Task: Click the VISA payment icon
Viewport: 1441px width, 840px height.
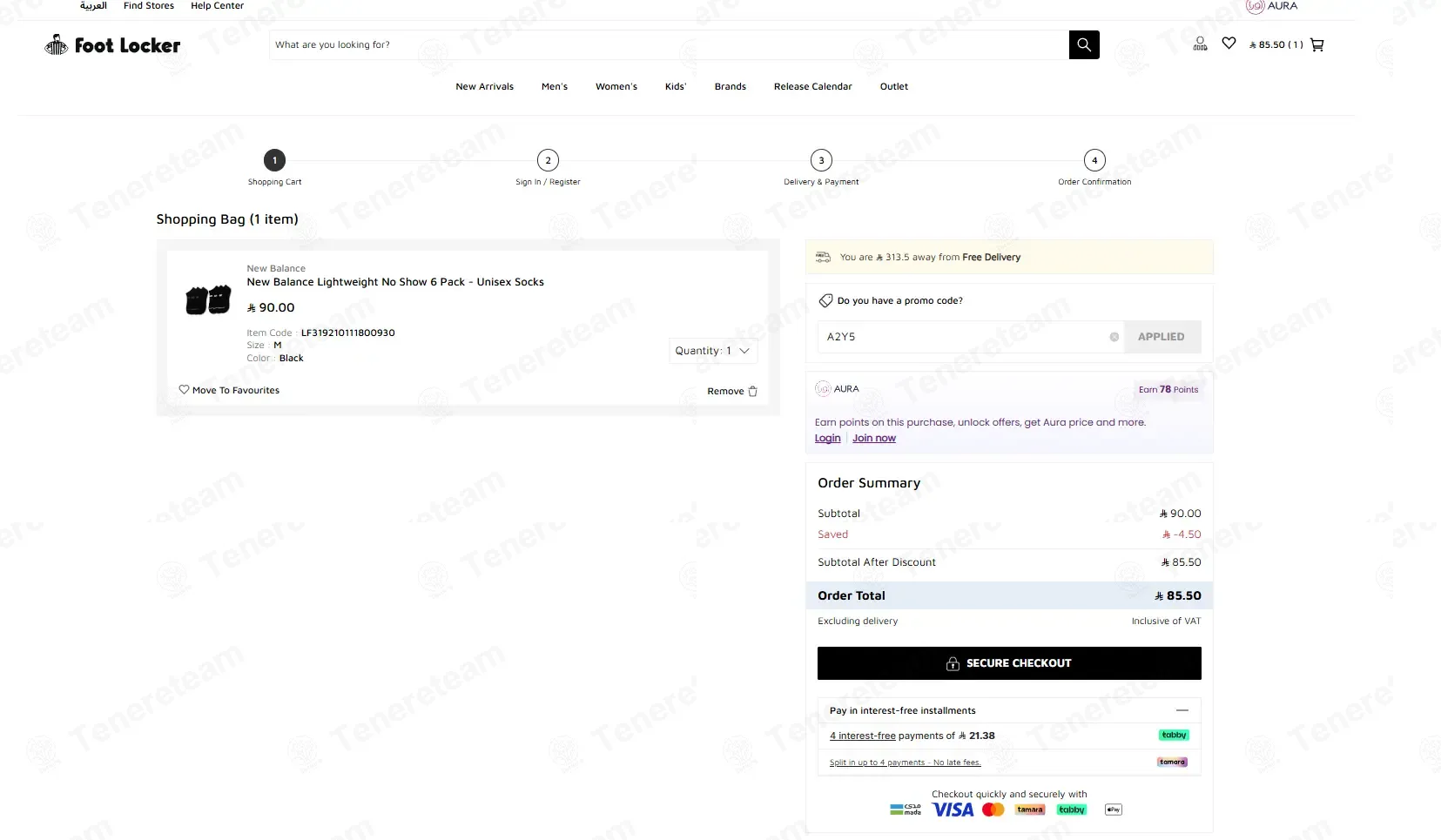Action: (953, 810)
